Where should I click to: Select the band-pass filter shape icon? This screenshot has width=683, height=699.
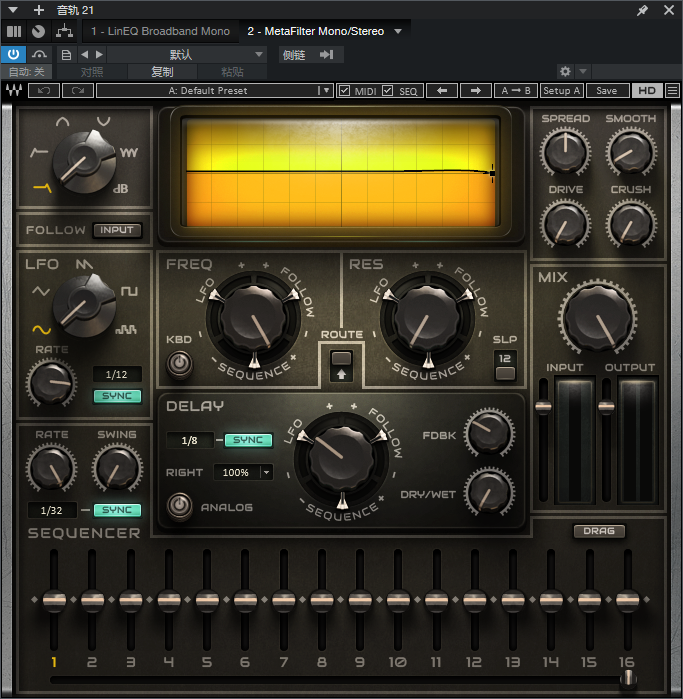click(x=62, y=121)
